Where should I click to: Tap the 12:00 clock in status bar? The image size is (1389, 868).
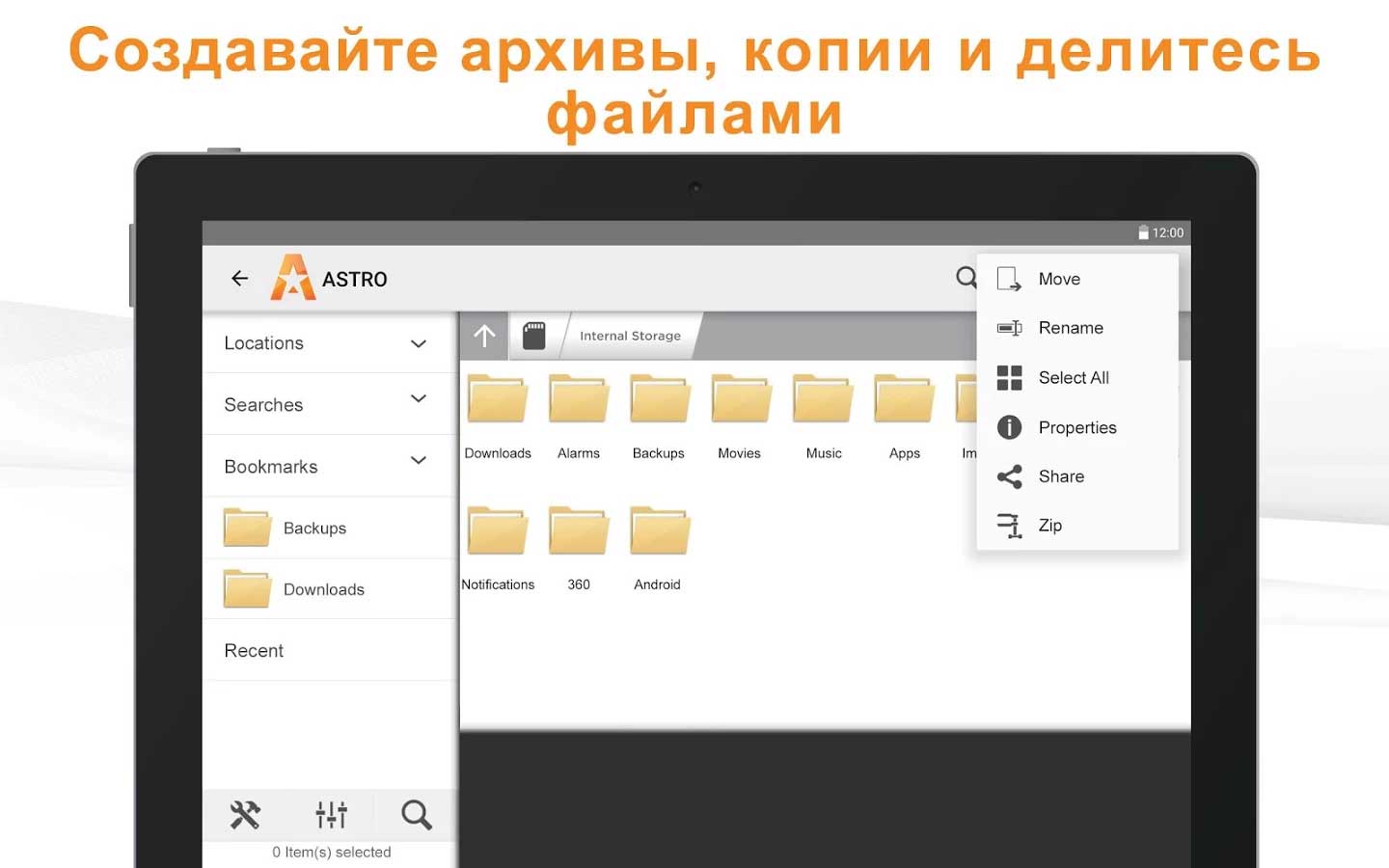point(1168,233)
